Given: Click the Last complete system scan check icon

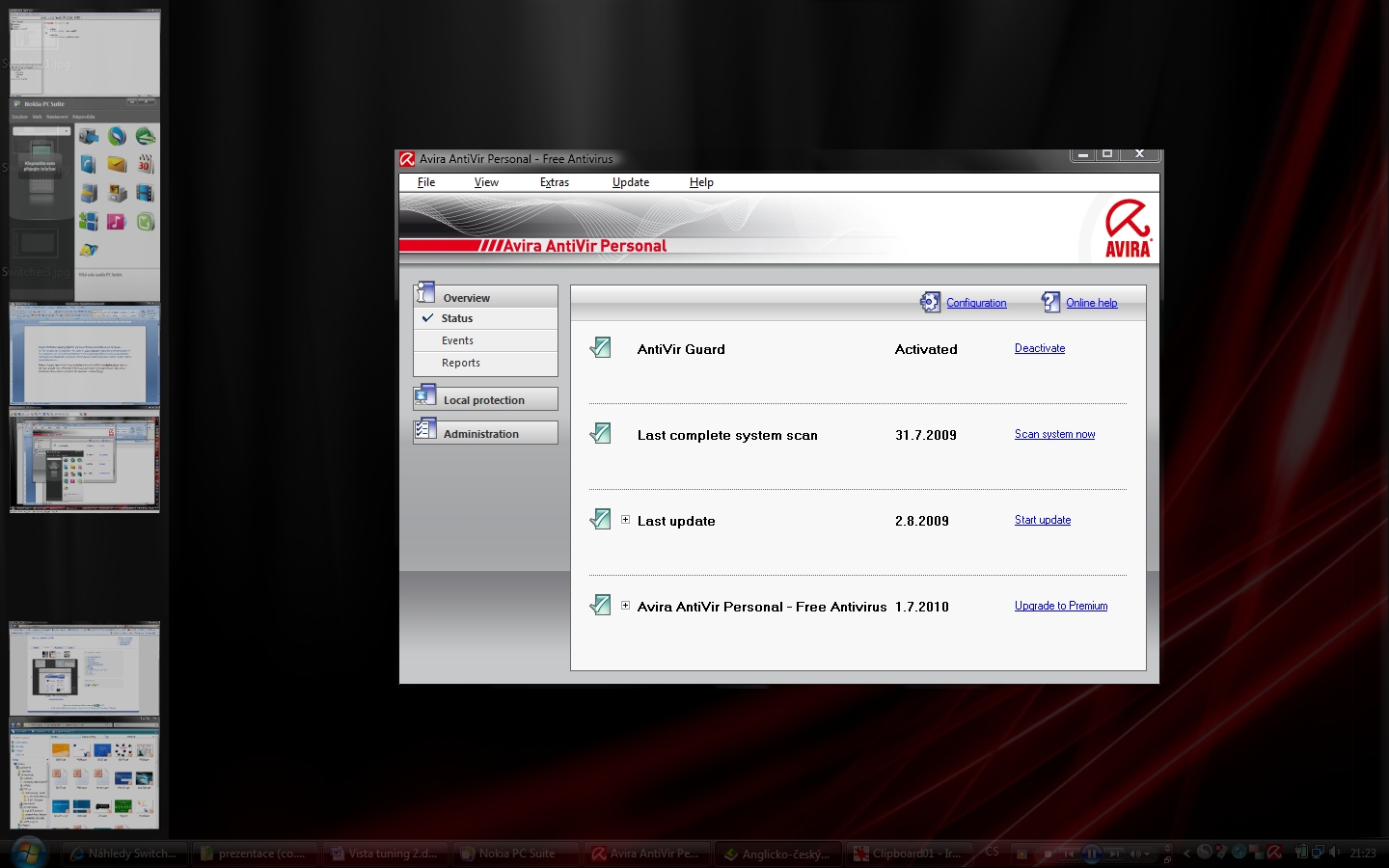Looking at the screenshot, I should (600, 433).
